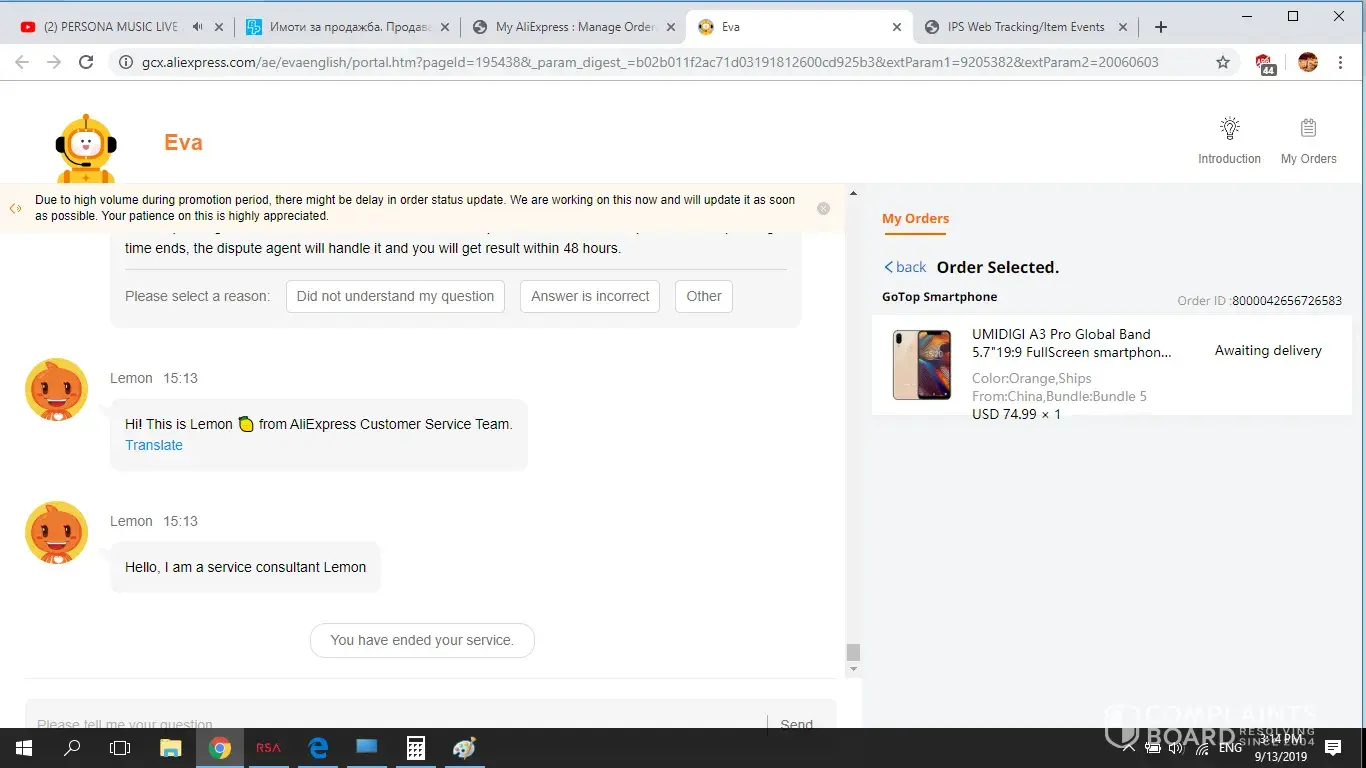Select 'Did not understand my question' reason

(x=395, y=296)
